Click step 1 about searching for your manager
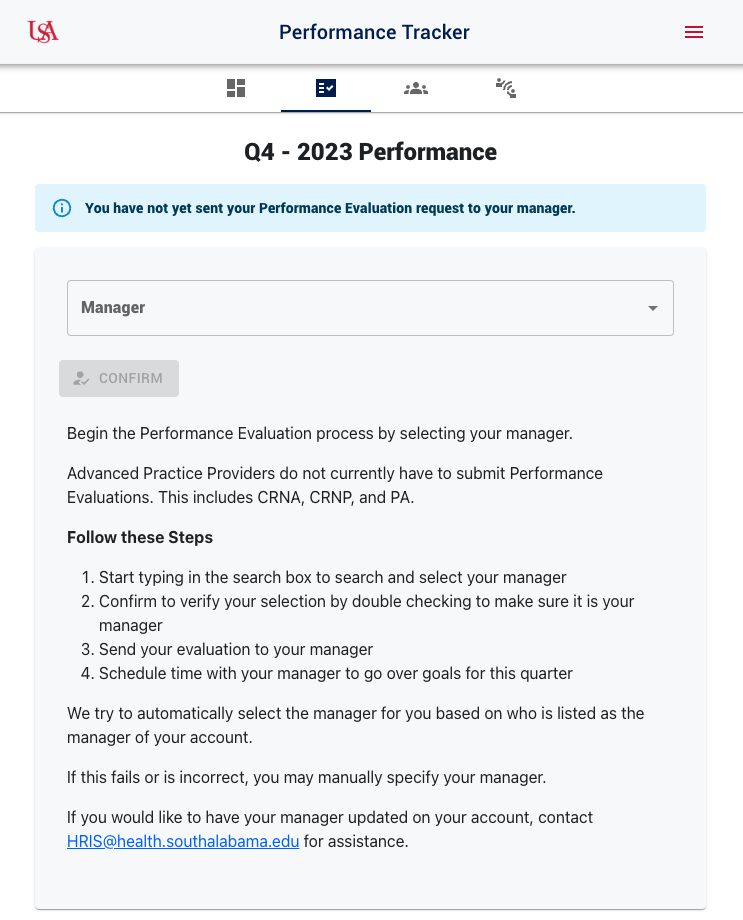Screen dimensions: 743x920 click(x=333, y=577)
